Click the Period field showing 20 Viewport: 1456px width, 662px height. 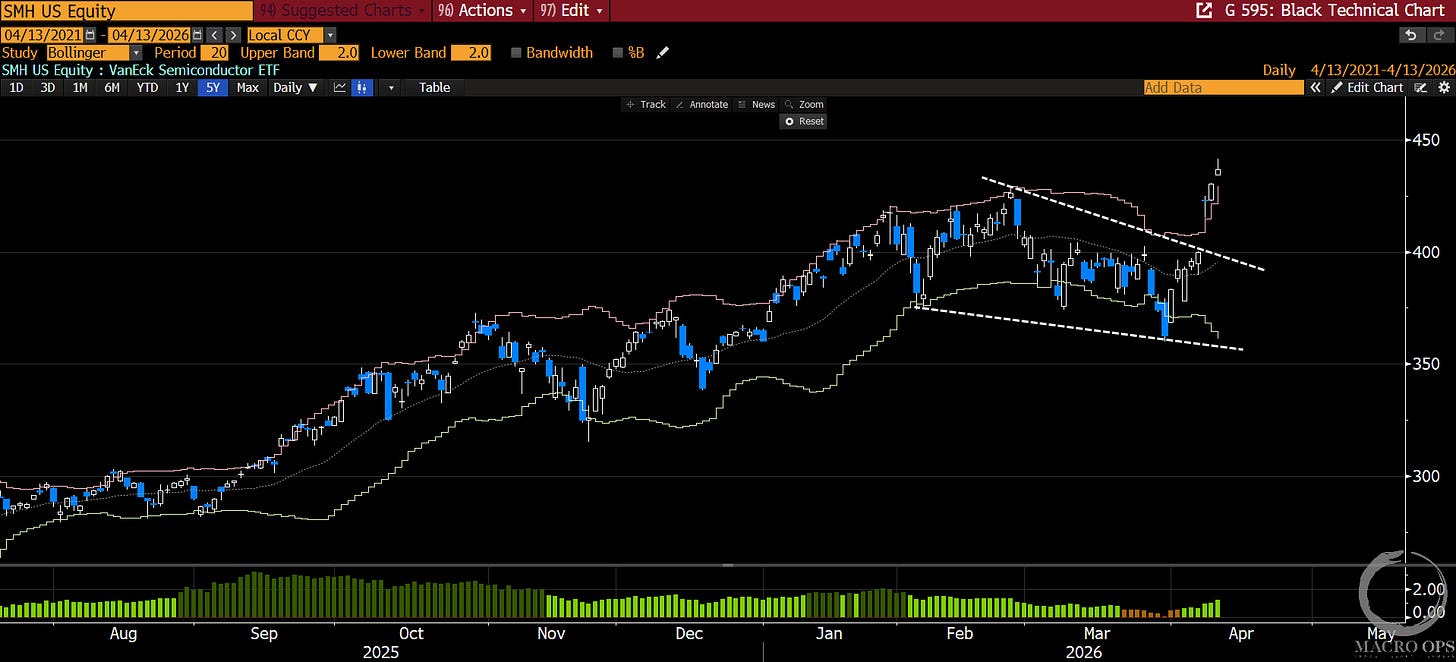pos(214,53)
